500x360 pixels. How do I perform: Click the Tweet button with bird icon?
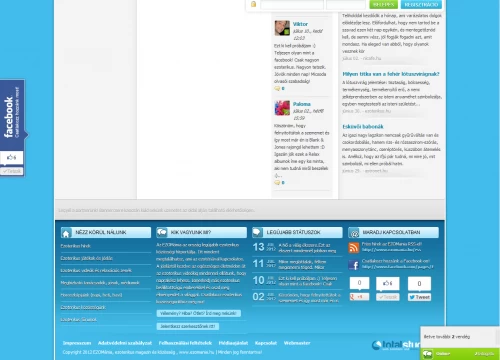coord(419,297)
